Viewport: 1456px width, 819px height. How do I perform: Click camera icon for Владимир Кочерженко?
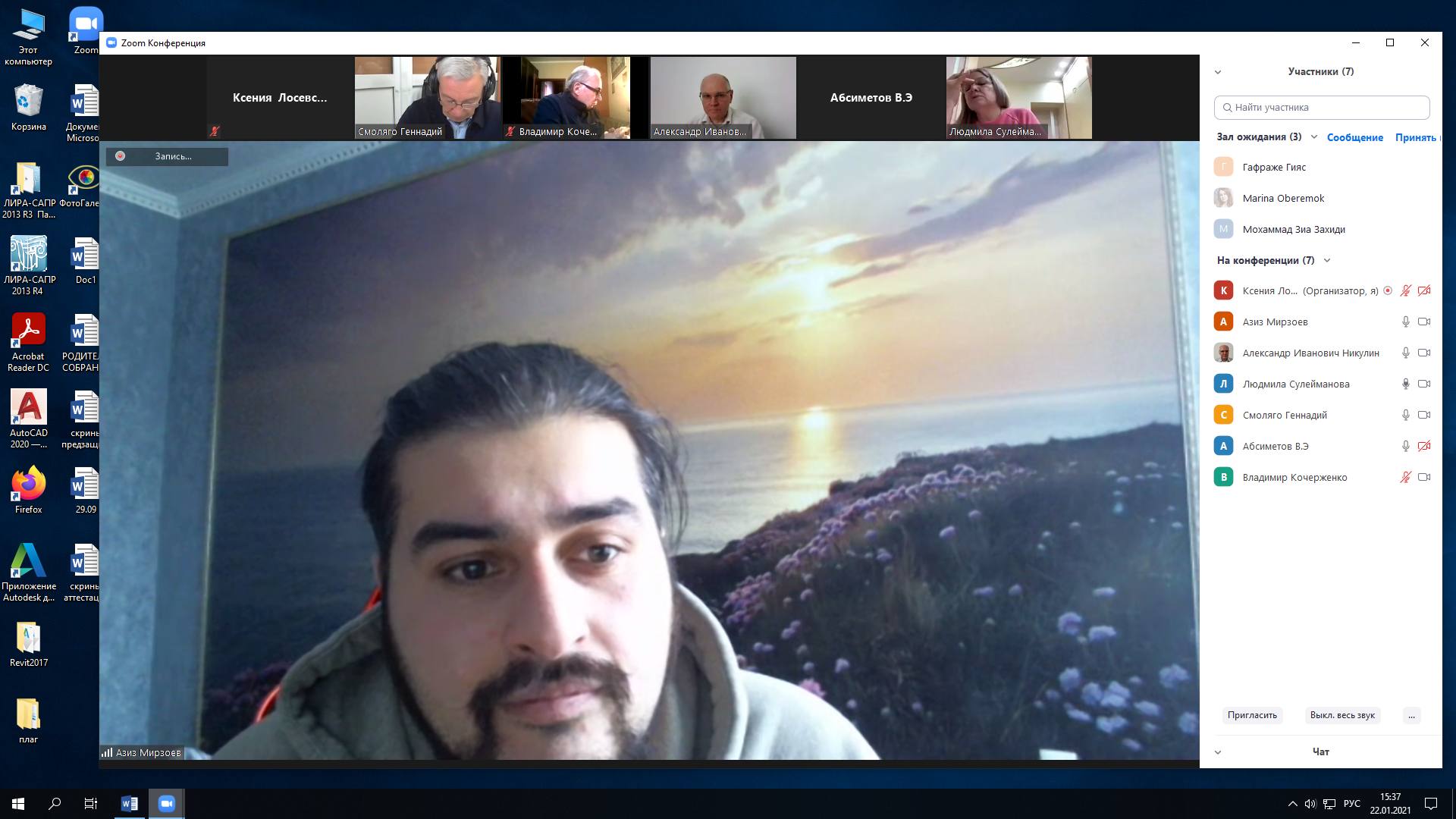pos(1424,477)
